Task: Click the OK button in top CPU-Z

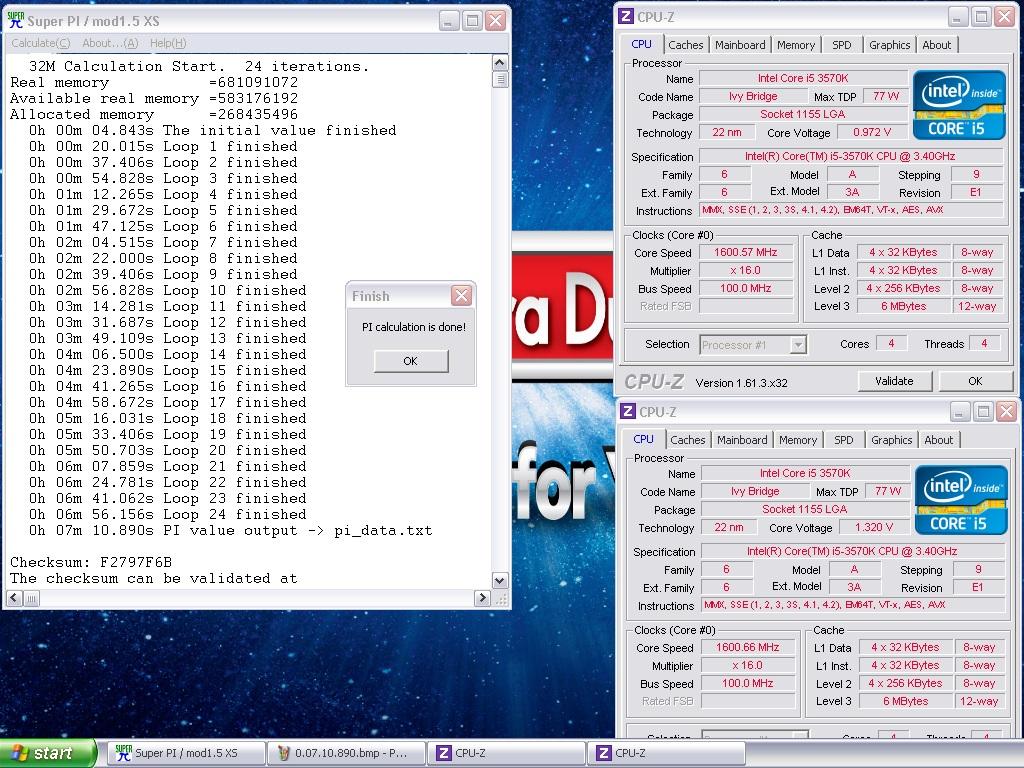Action: click(x=975, y=381)
